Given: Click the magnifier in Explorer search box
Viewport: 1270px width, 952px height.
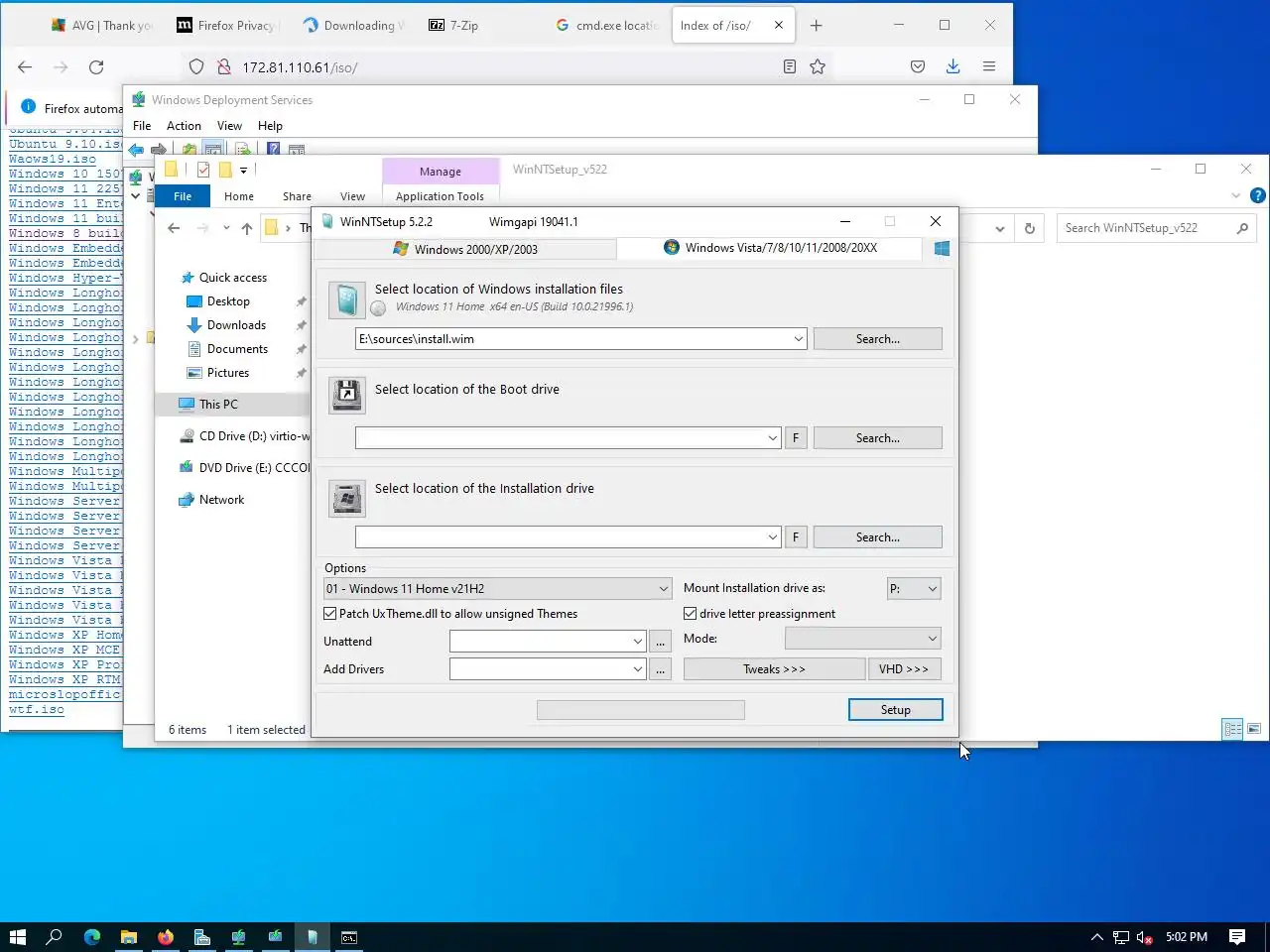Looking at the screenshot, I should tap(1242, 228).
